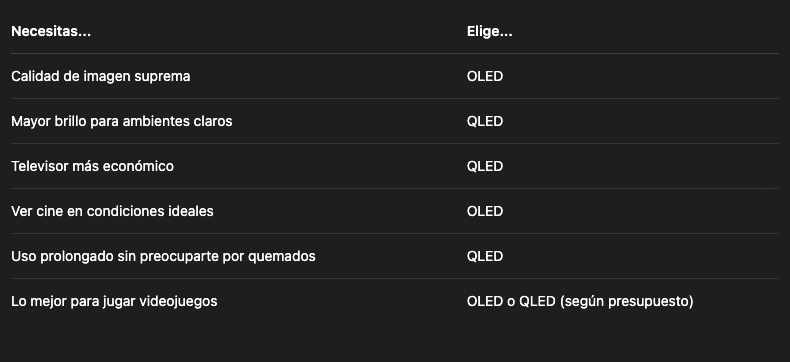This screenshot has width=790, height=362.
Task: Click QLED in the 'Uso prolongado' row
Action: coord(485,256)
